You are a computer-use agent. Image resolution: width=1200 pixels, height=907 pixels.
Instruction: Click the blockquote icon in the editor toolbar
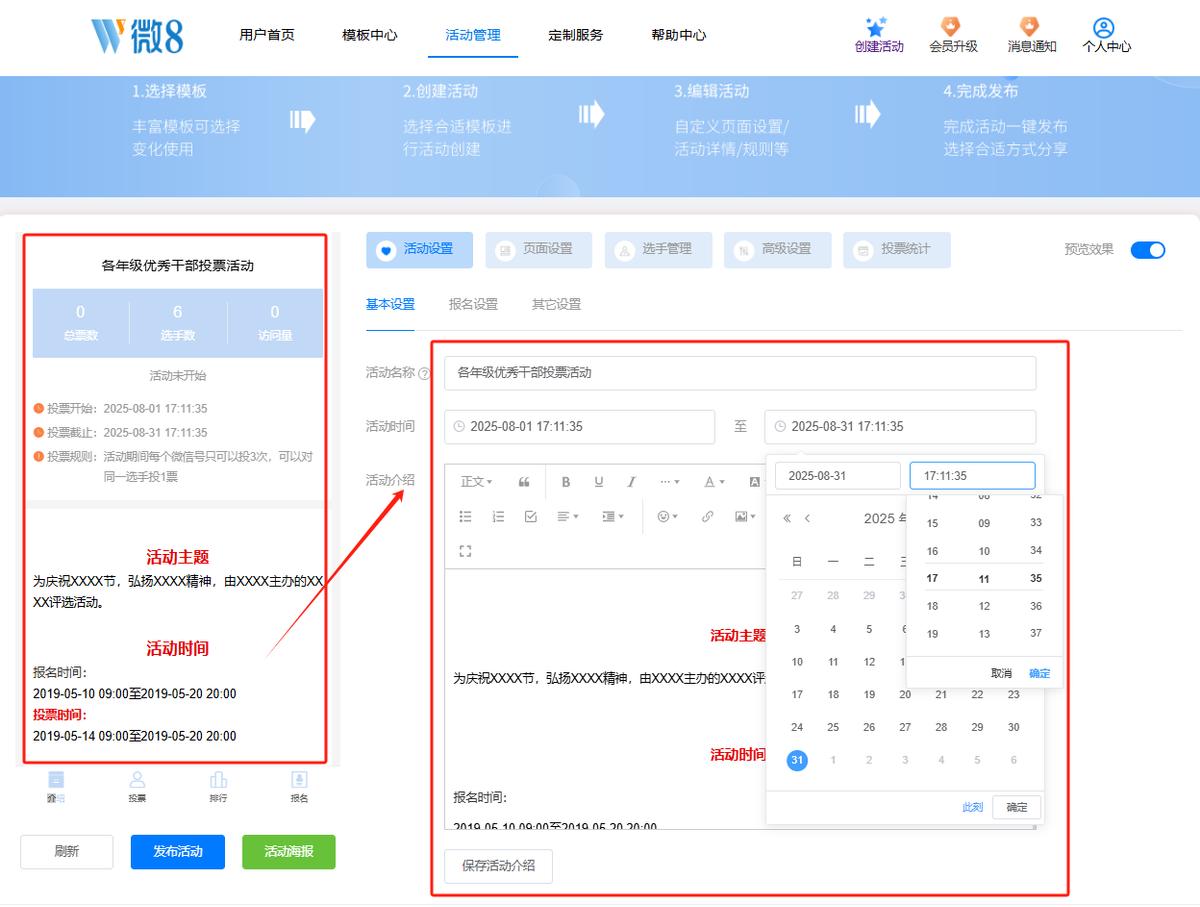[524, 482]
